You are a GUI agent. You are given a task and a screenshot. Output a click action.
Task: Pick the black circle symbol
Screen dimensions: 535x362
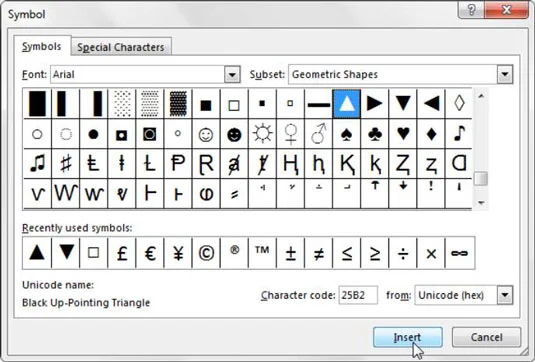point(93,134)
